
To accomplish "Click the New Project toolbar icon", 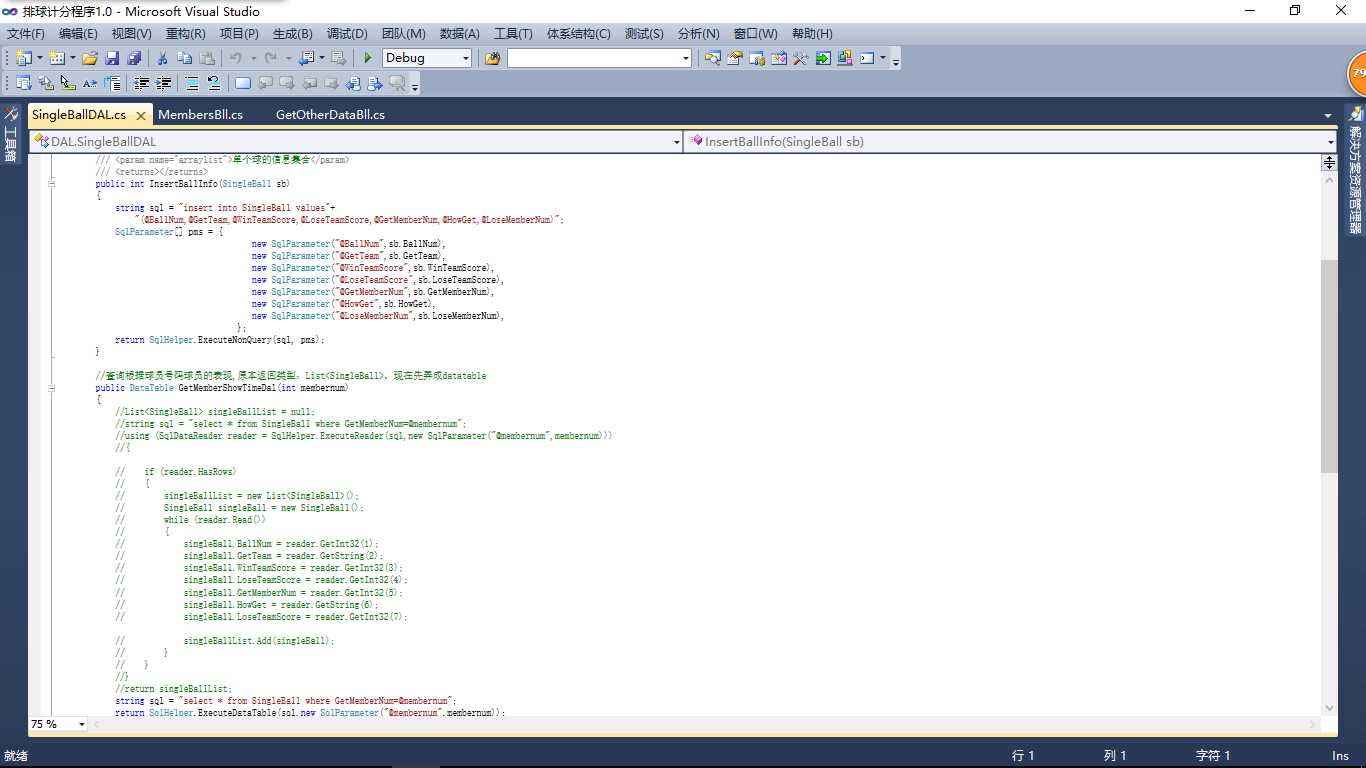I will 23,58.
